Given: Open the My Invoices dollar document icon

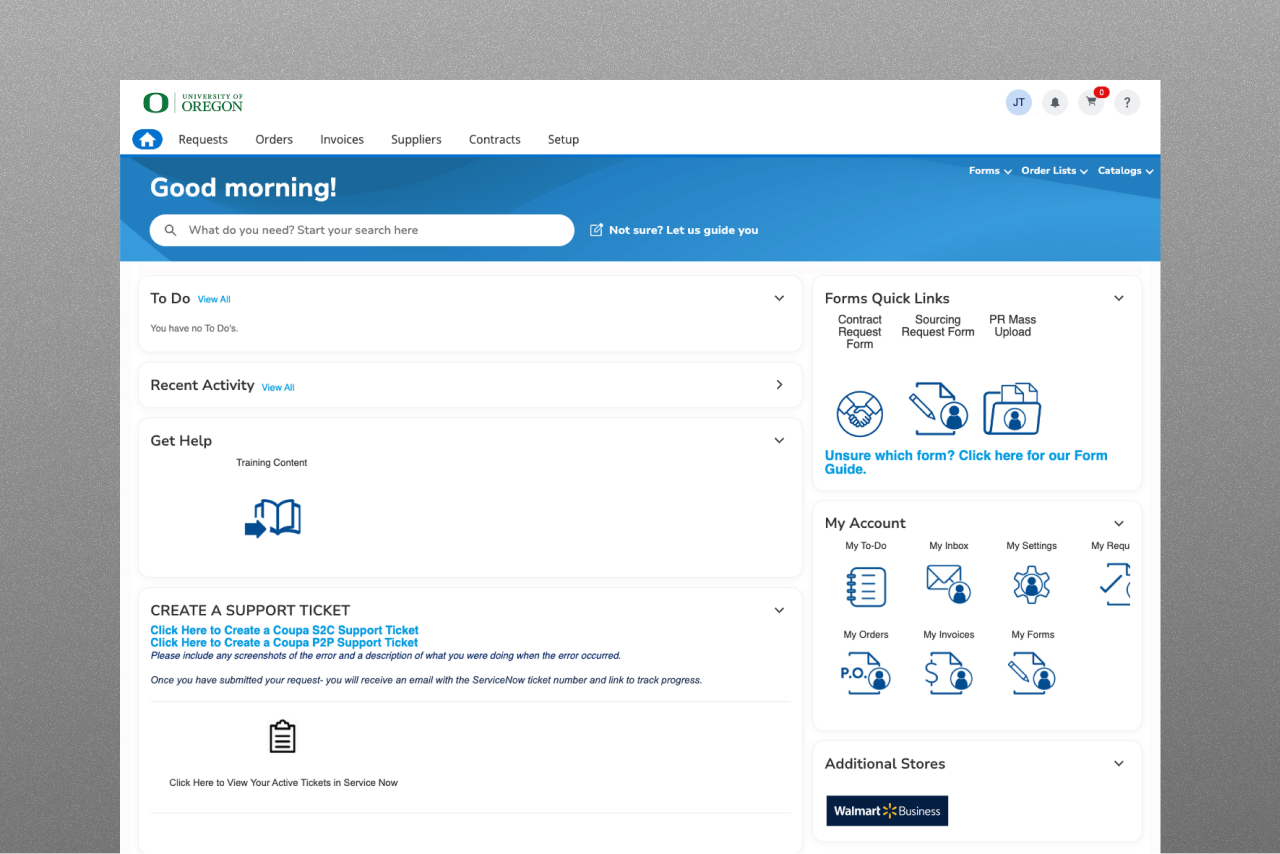Looking at the screenshot, I should pos(948,672).
